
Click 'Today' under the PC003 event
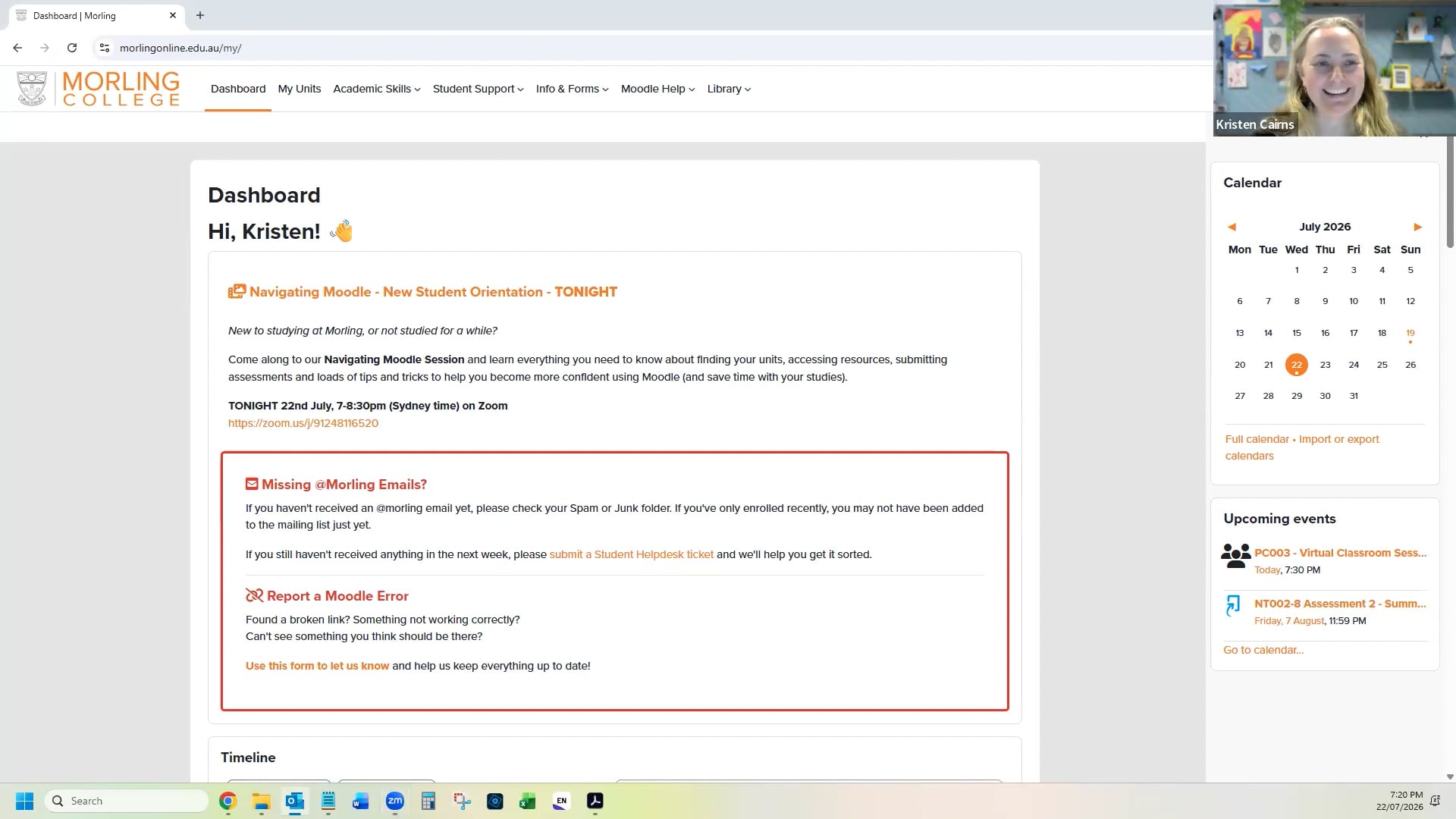point(1267,570)
